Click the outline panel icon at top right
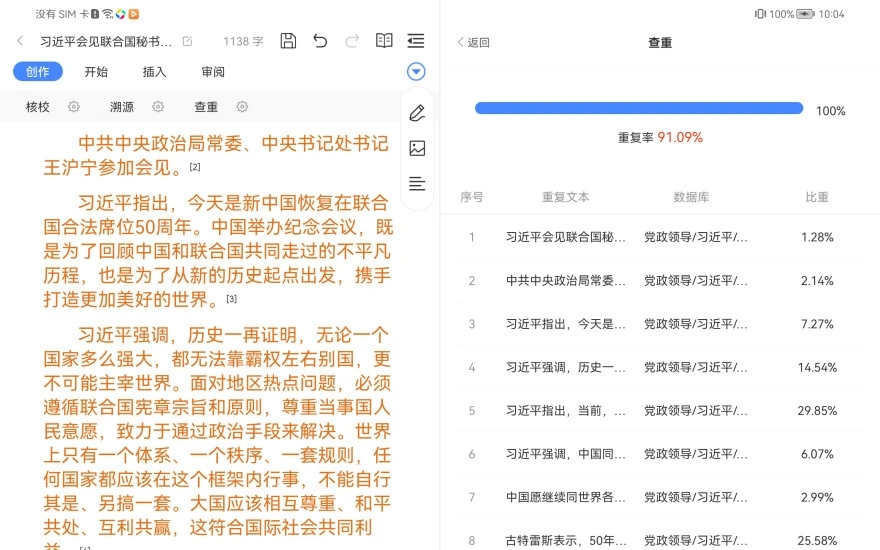This screenshot has height=550, width=880. tap(416, 41)
